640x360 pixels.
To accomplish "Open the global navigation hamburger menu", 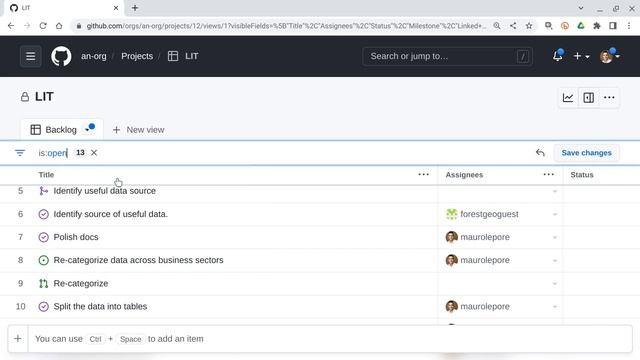I will pyautogui.click(x=31, y=56).
